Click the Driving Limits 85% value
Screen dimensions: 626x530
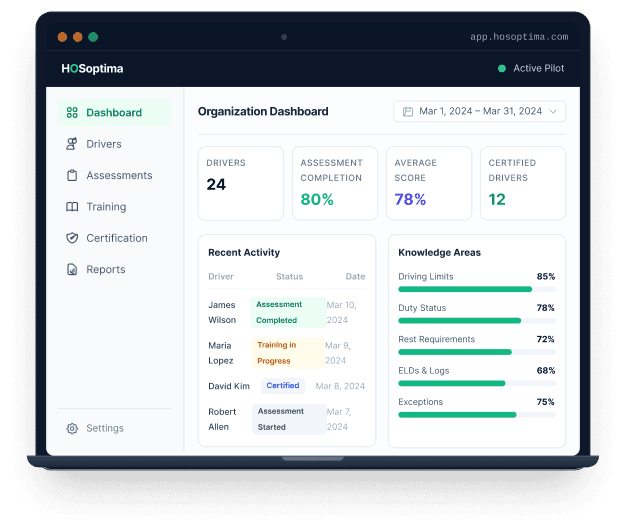click(x=546, y=277)
